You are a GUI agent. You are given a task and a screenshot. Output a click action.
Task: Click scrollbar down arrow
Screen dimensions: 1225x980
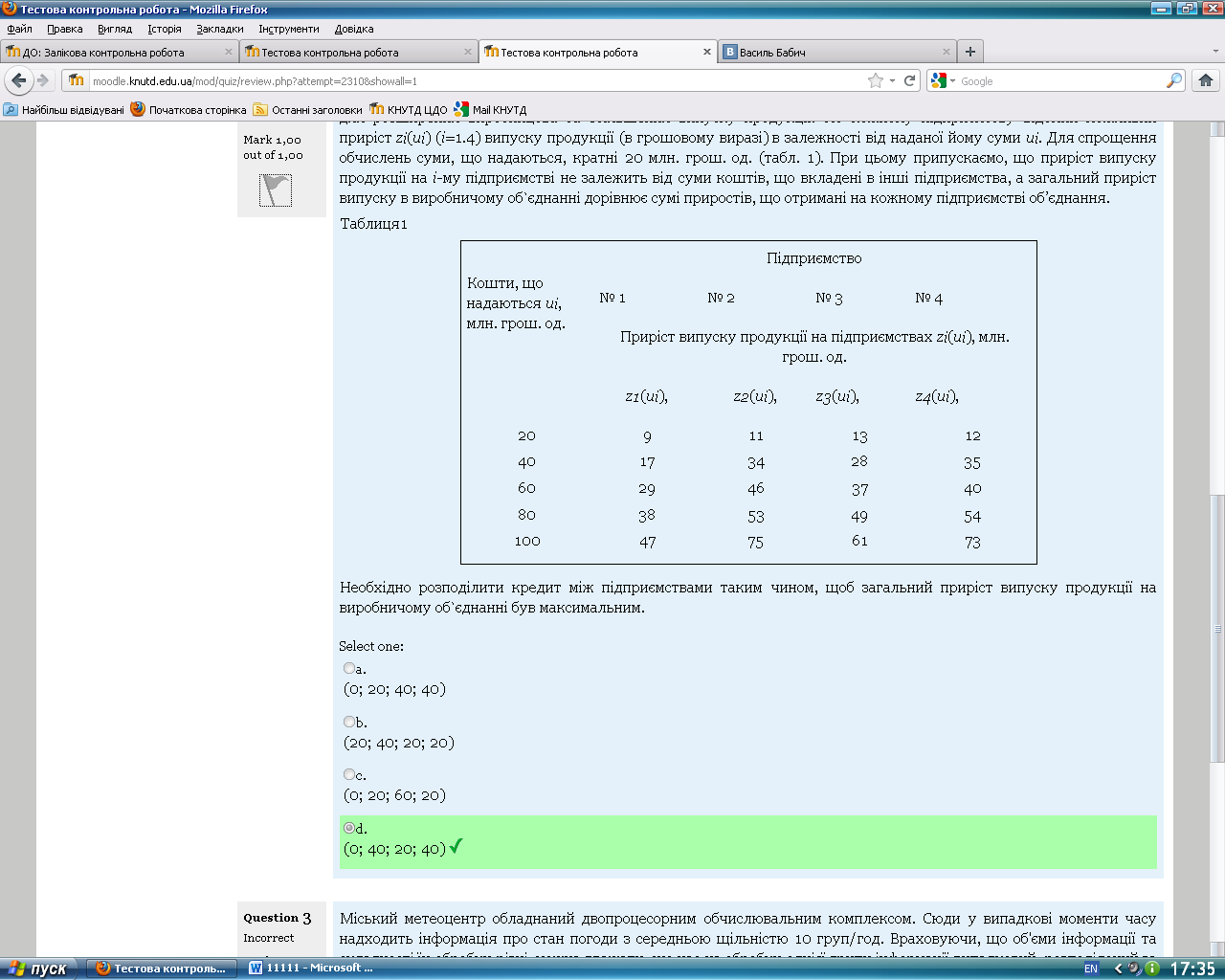[1217, 947]
